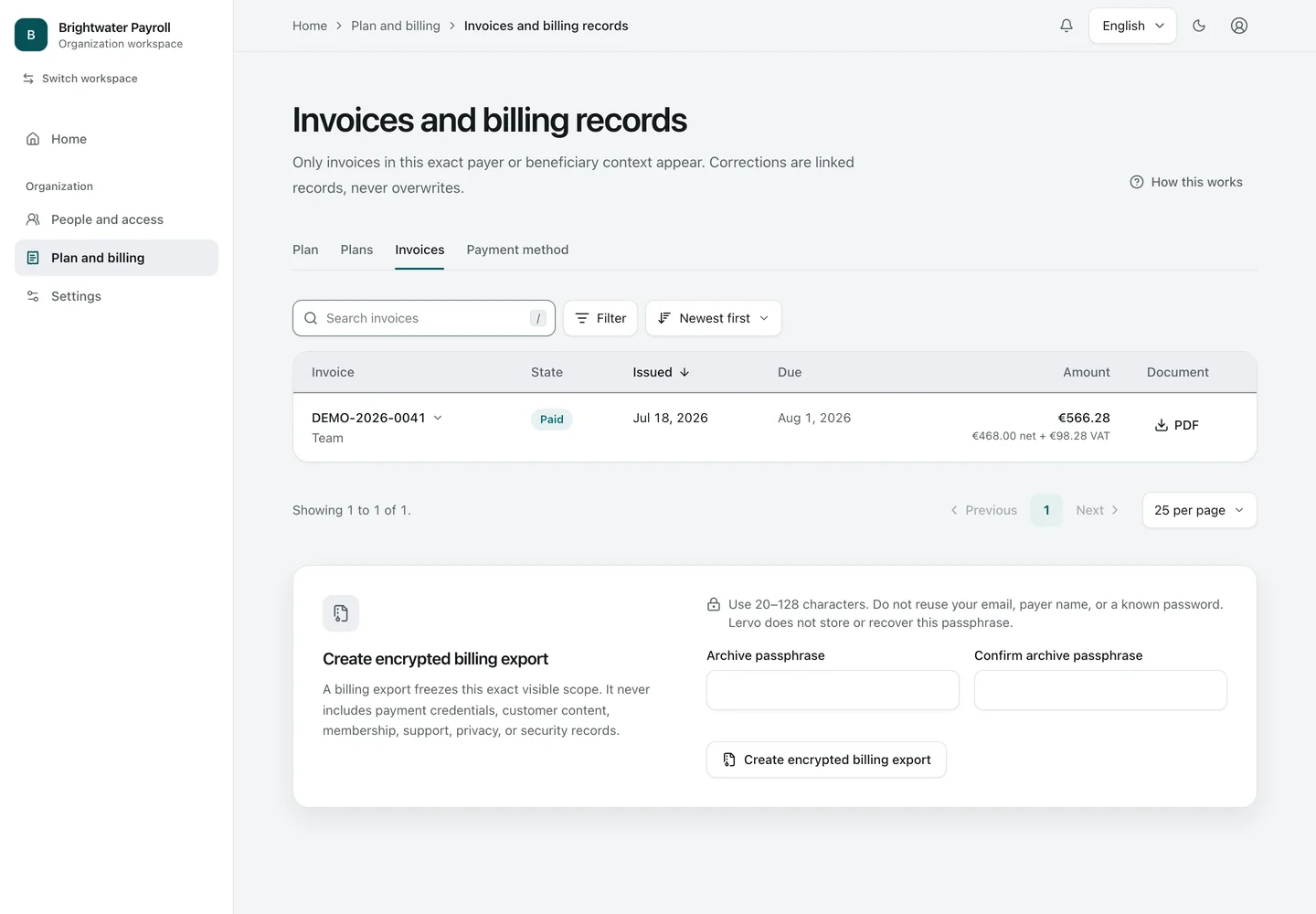The image size is (1316, 914).
Task: Click the Invoice column header
Action: 333,372
